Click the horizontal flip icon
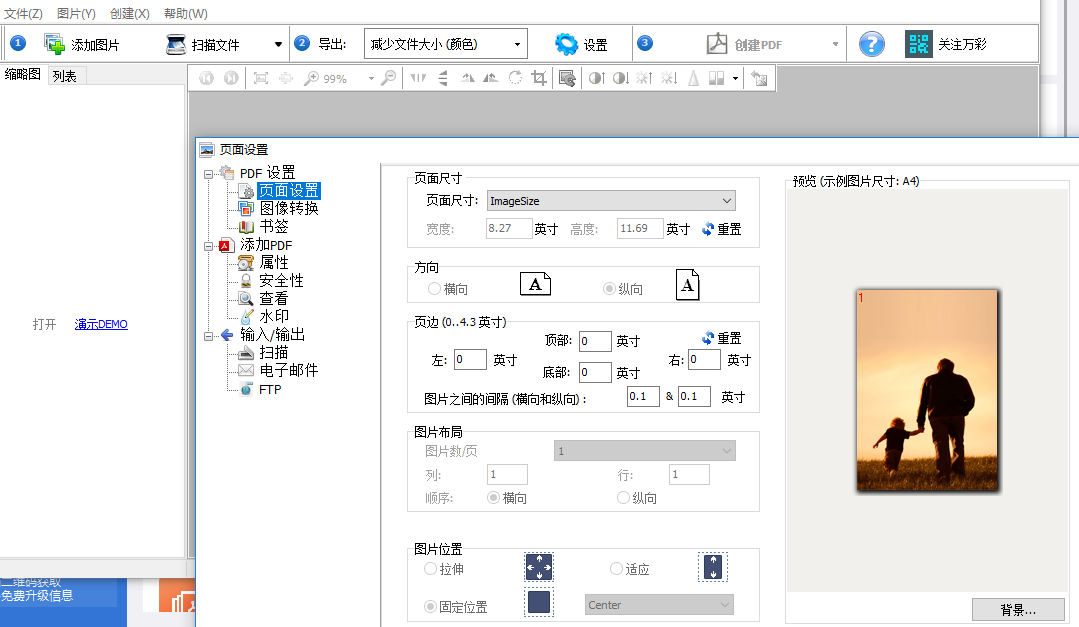This screenshot has height=627, width=1079. [x=418, y=77]
